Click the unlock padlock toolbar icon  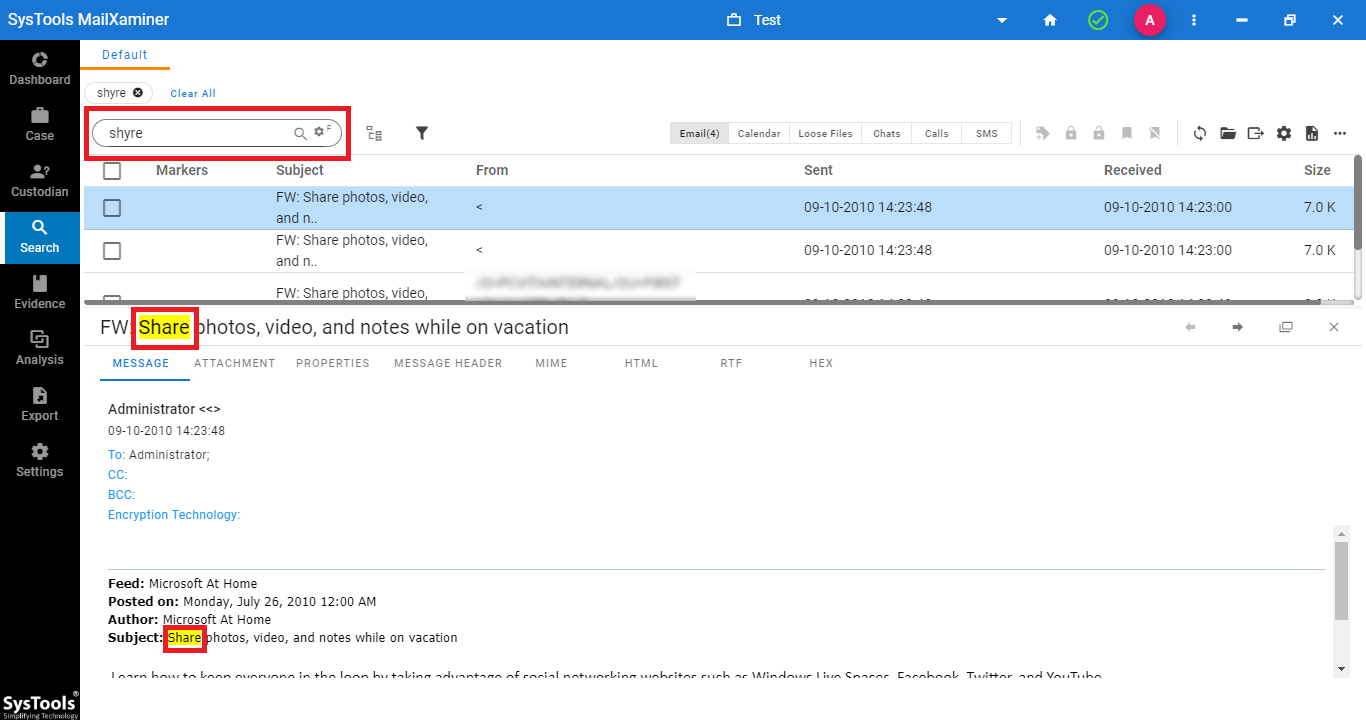(x=1099, y=133)
